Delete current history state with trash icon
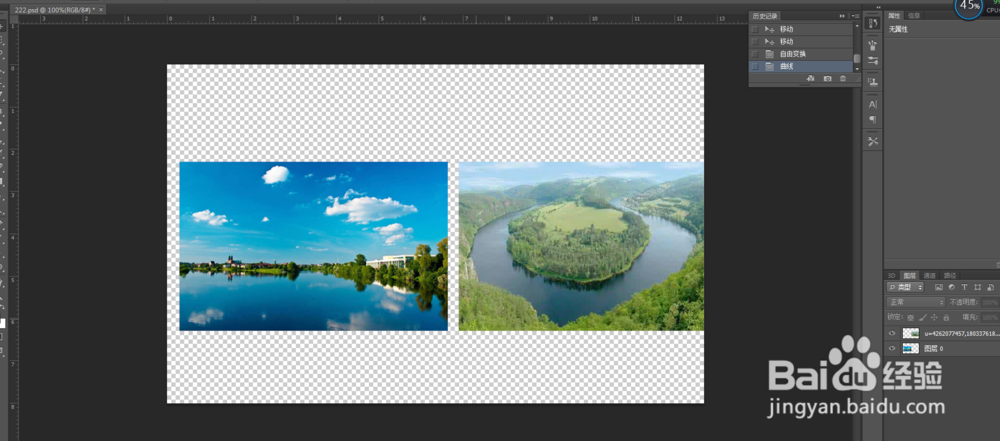 (x=843, y=78)
